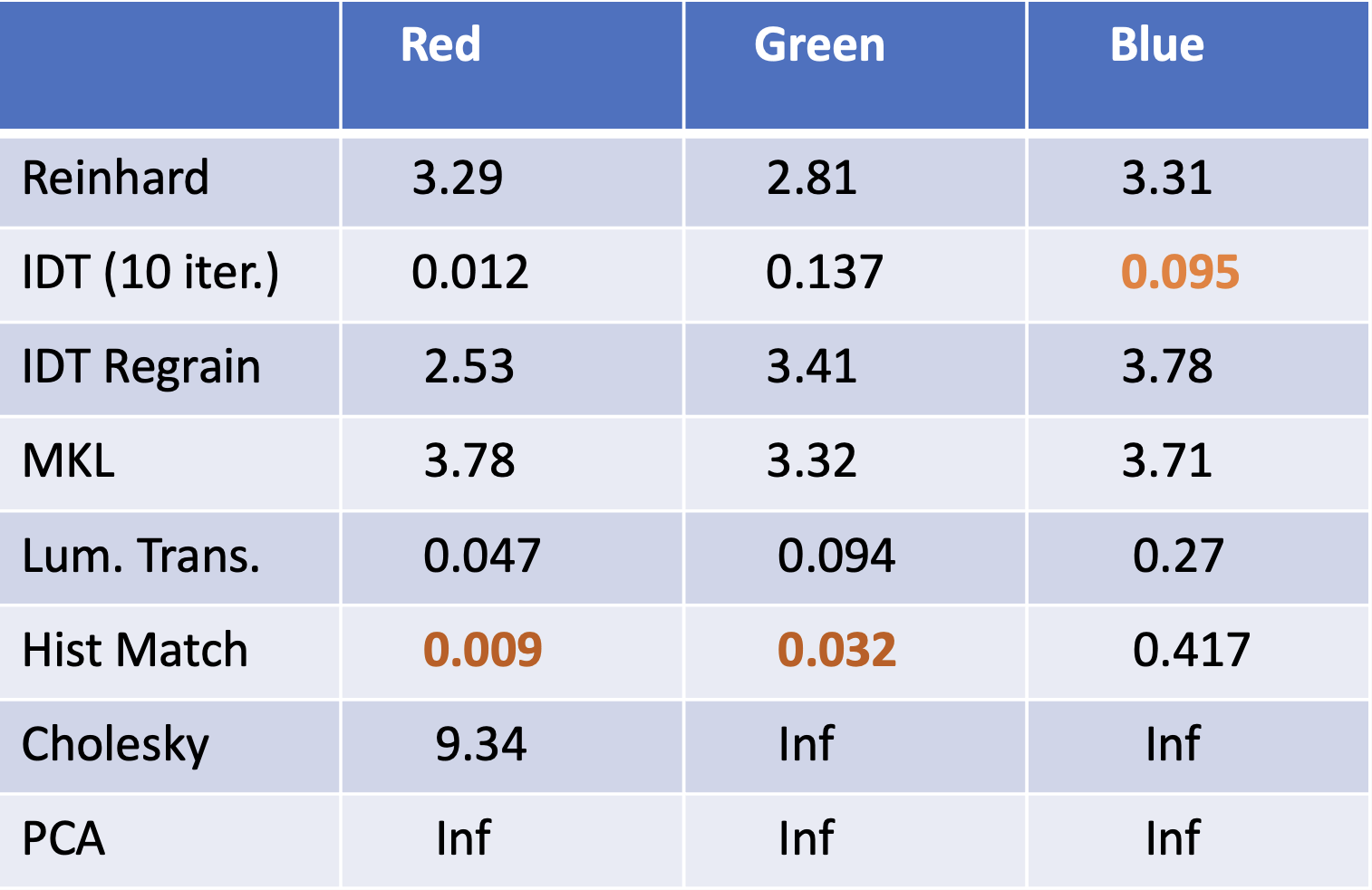Screen dimensions: 1372x890
Task: Select the IDT Regrain row label
Action: tap(141, 367)
